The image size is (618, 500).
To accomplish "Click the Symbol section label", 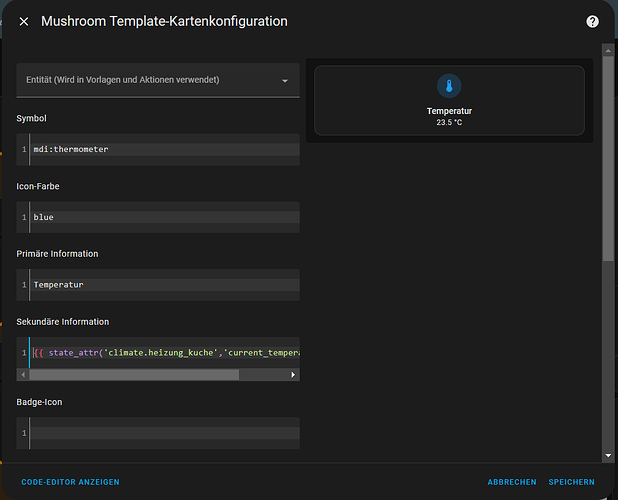I will coord(32,119).
